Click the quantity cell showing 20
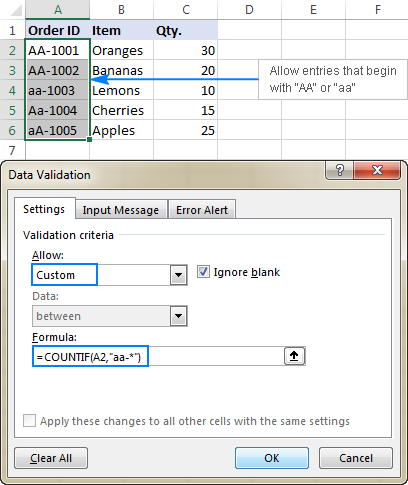 [186, 70]
